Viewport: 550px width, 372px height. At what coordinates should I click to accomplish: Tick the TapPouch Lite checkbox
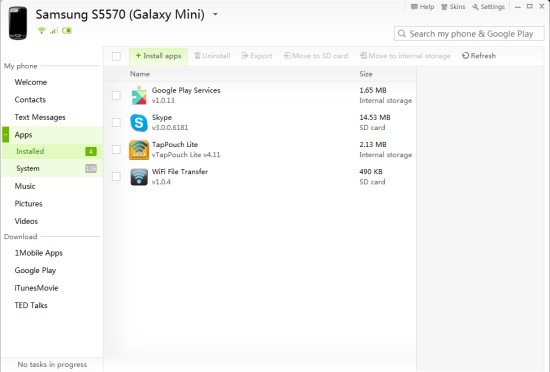coord(116,149)
